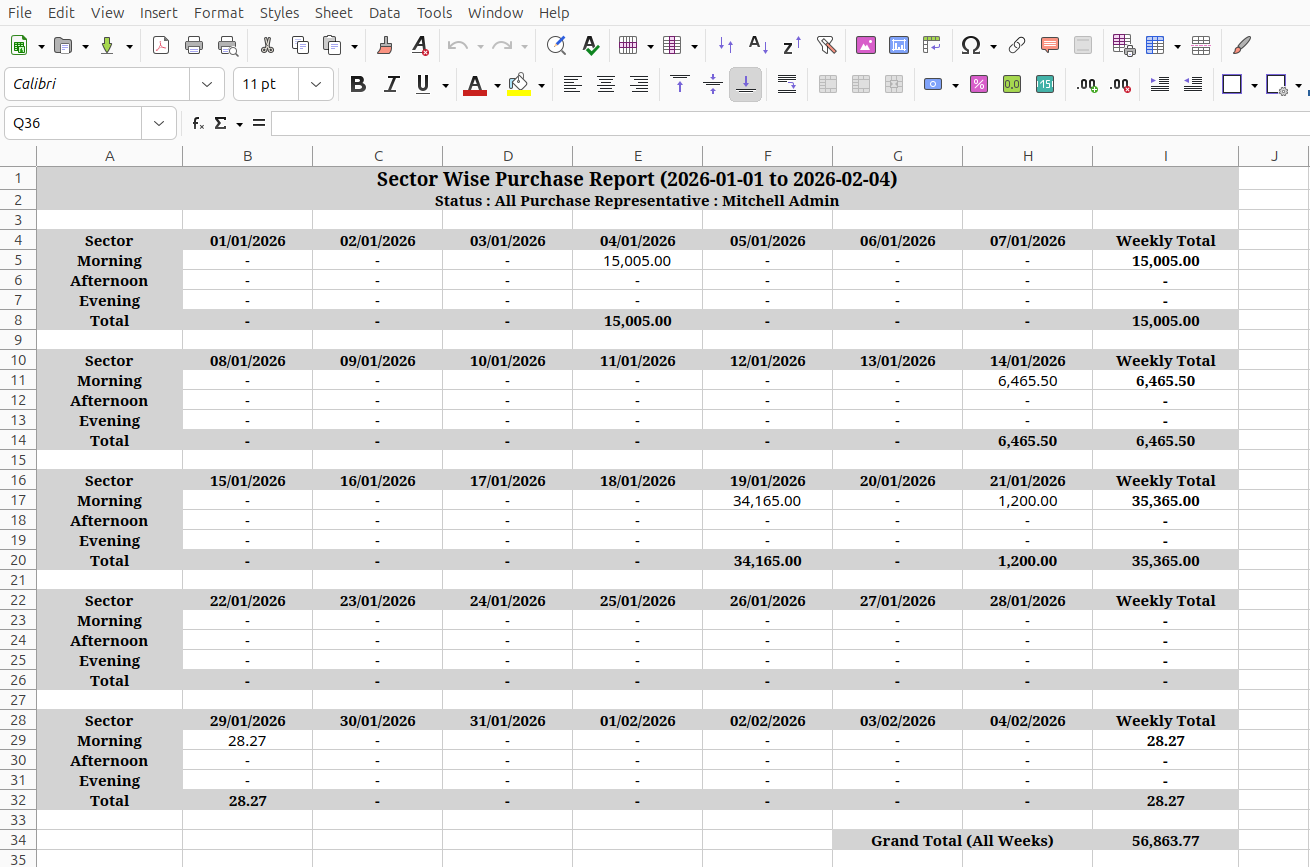Toggle the AutoFilter icon
Image resolution: width=1310 pixels, height=867 pixels.
(x=826, y=45)
